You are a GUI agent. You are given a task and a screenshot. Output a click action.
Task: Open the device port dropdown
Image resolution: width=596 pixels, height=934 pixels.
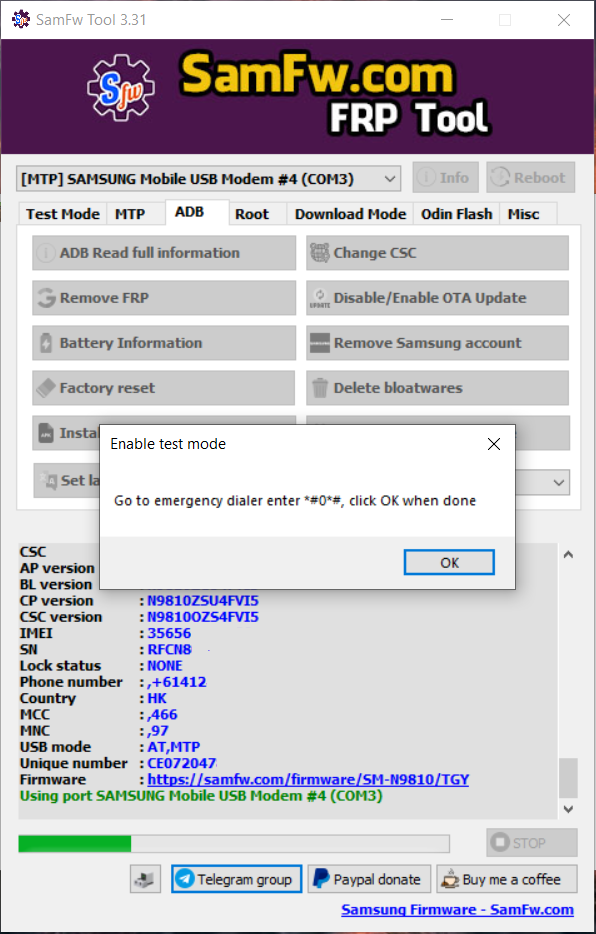(x=208, y=178)
